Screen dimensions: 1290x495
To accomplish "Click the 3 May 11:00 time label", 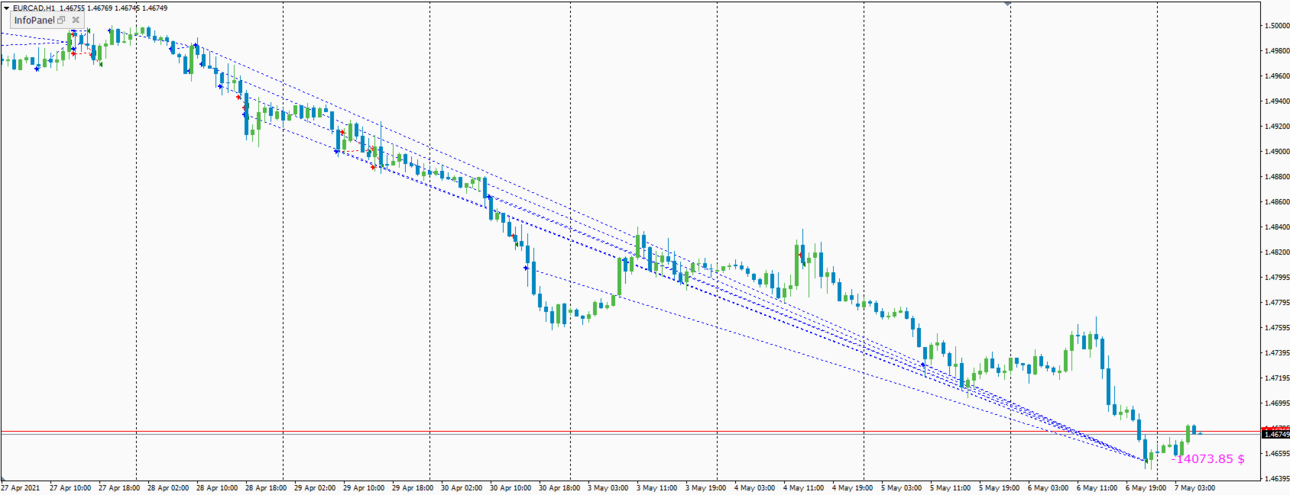I will 657,488.
